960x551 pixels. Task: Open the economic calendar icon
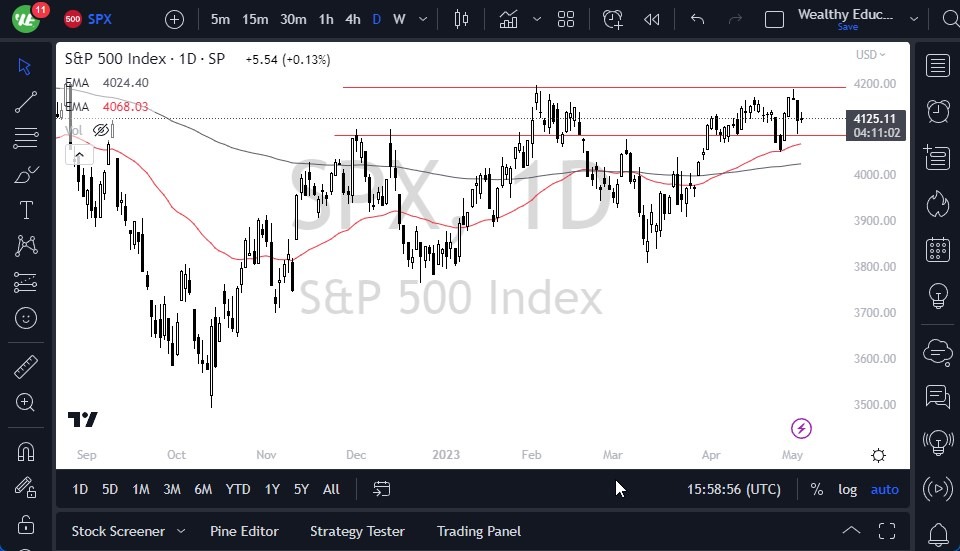click(x=938, y=249)
